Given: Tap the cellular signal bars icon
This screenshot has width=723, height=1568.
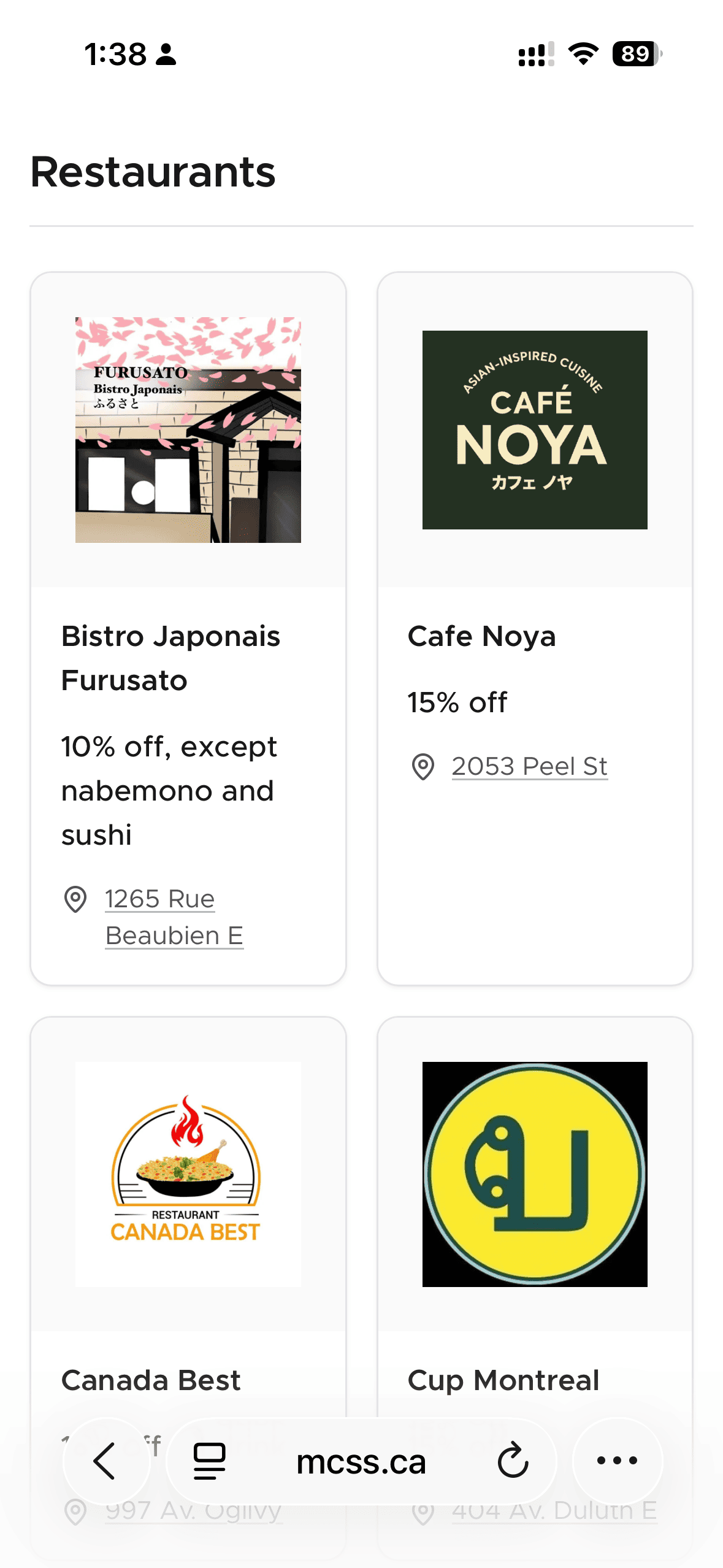Looking at the screenshot, I should pos(536,54).
